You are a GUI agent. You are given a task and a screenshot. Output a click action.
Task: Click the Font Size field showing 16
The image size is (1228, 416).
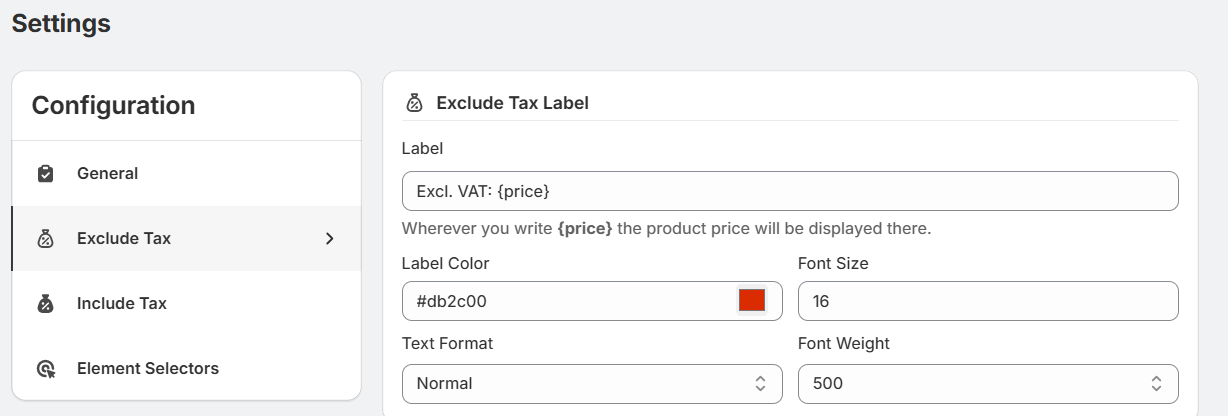[987, 300]
